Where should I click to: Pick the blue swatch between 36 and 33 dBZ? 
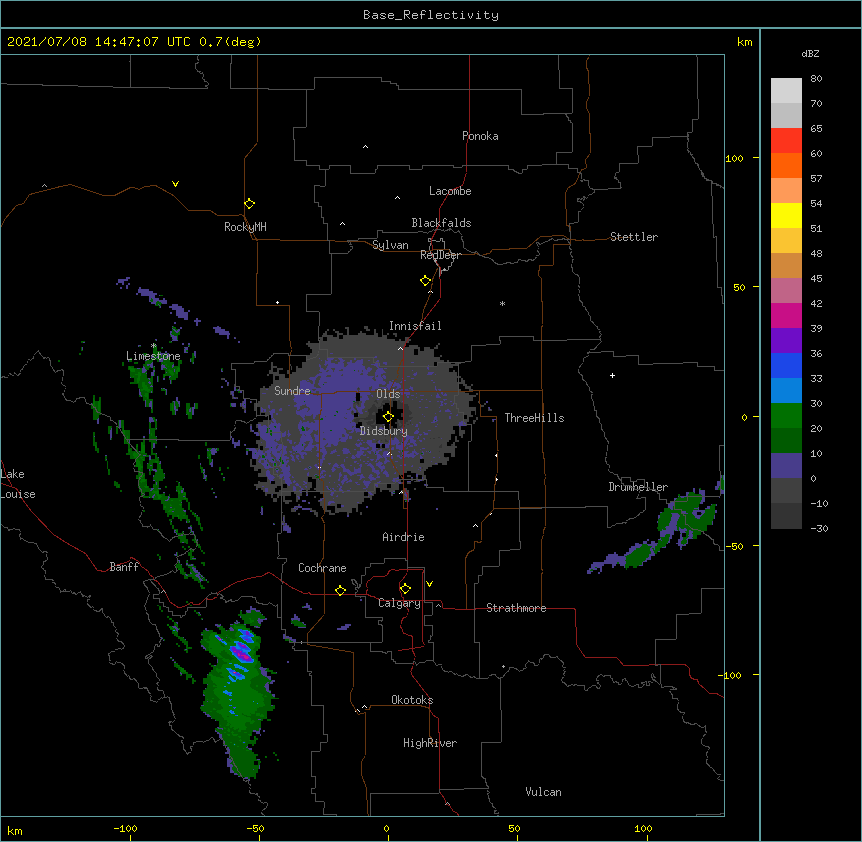click(x=786, y=365)
